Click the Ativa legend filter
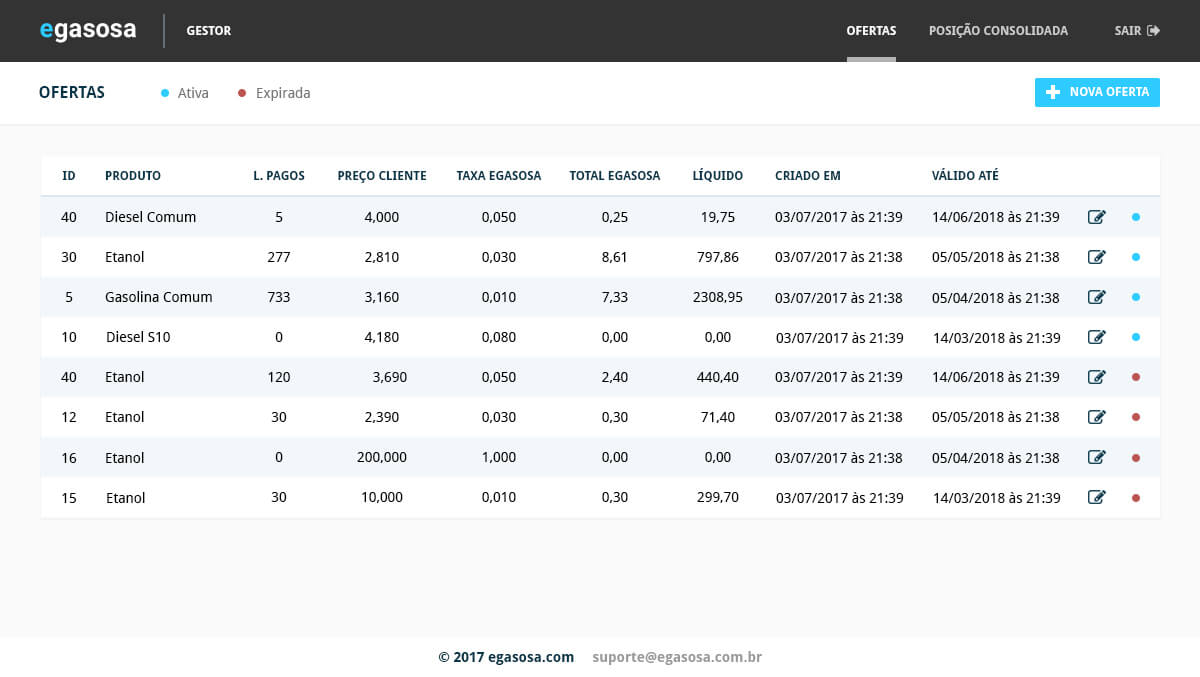Image resolution: width=1200 pixels, height=677 pixels. (x=185, y=93)
